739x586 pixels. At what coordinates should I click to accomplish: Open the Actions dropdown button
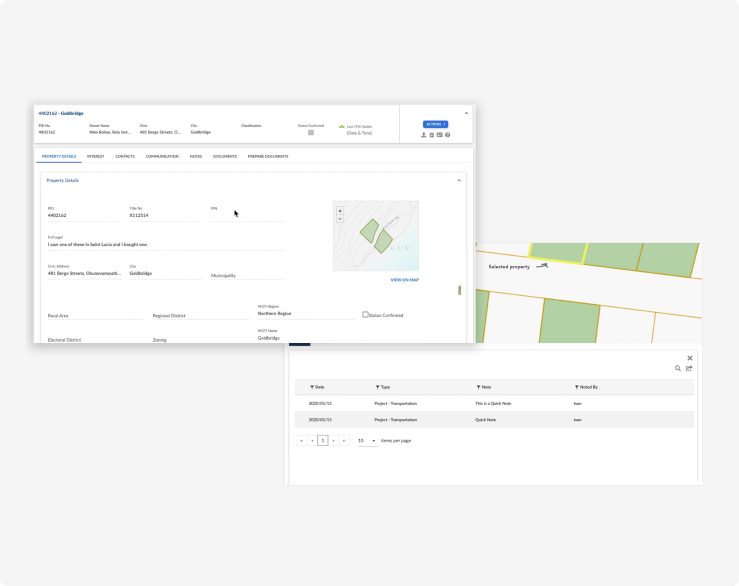(435, 124)
